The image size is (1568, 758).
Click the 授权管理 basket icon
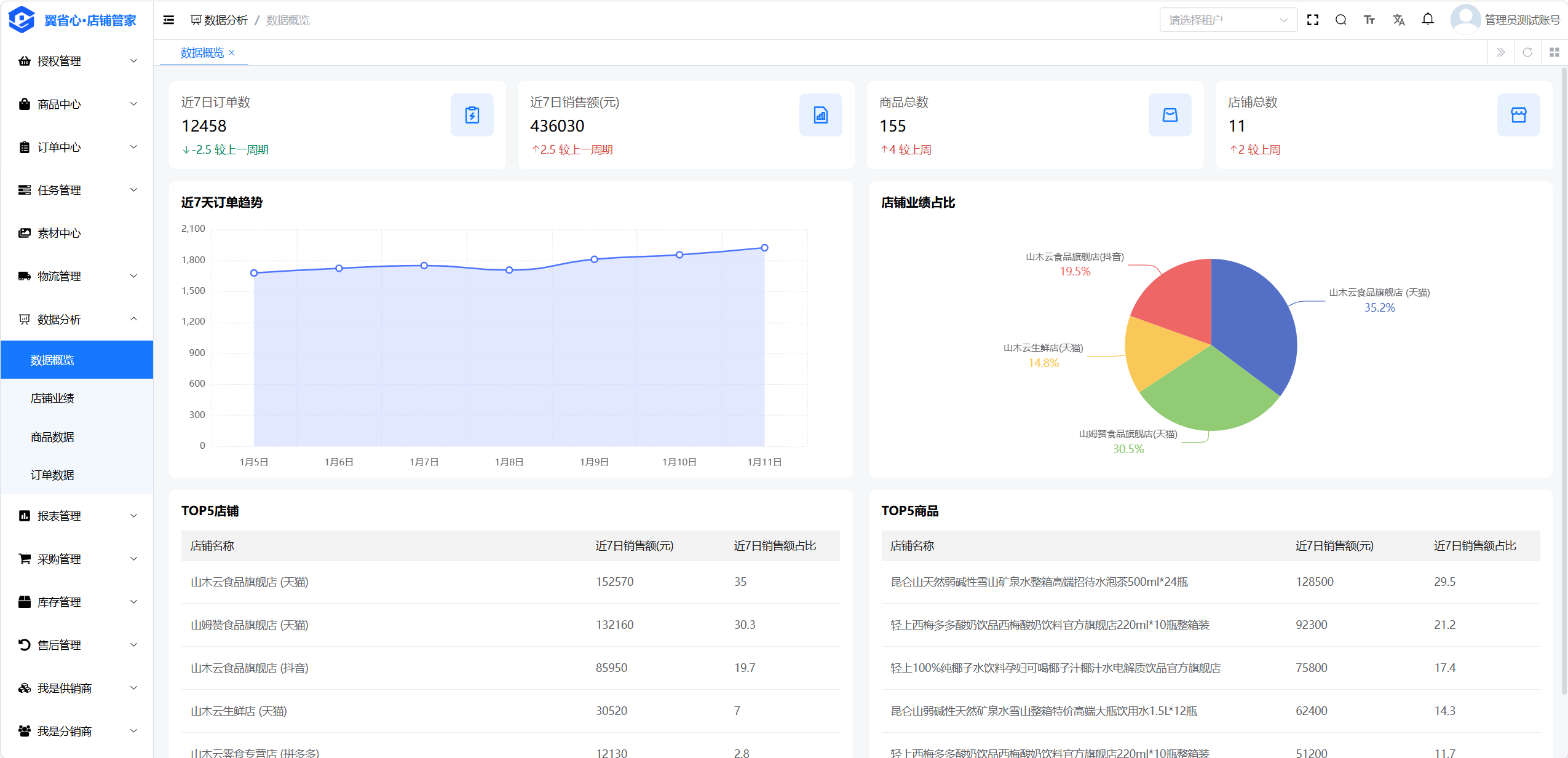point(25,61)
